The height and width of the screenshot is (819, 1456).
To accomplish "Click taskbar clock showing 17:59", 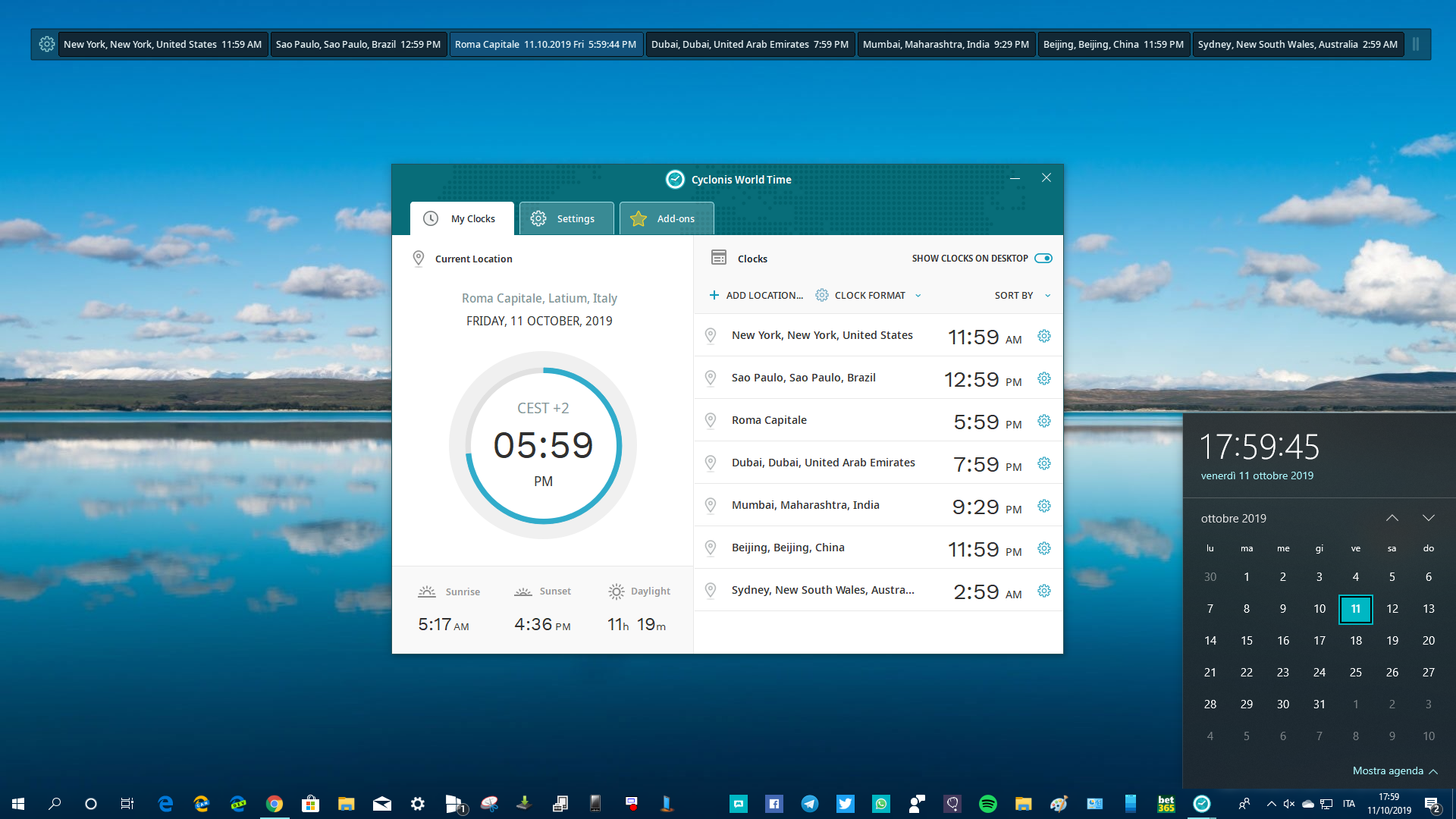I will 1389,804.
